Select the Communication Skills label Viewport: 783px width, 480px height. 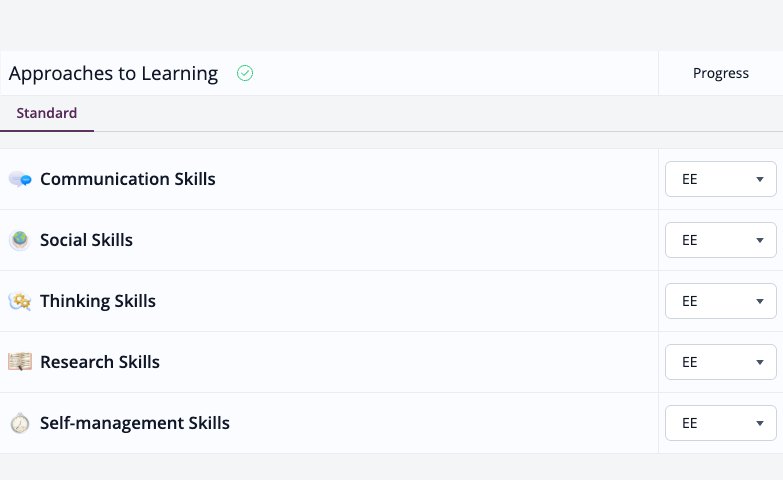coord(128,179)
